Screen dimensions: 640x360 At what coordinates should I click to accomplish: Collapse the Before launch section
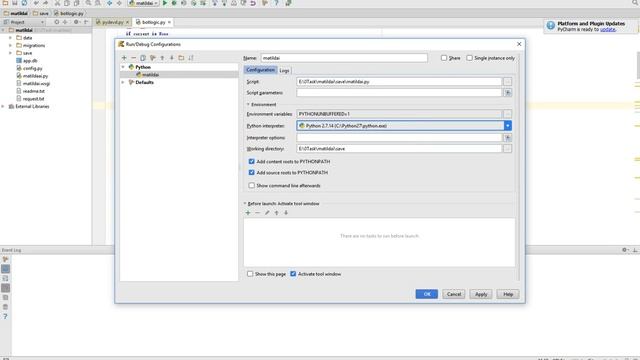245,203
